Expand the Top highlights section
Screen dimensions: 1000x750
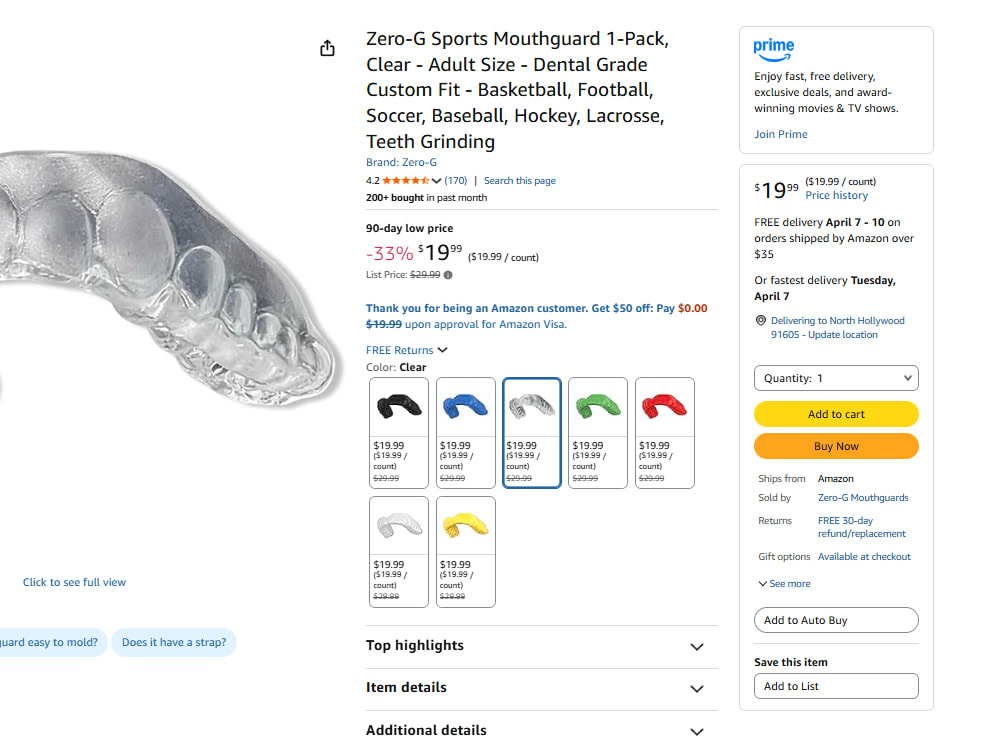point(541,646)
